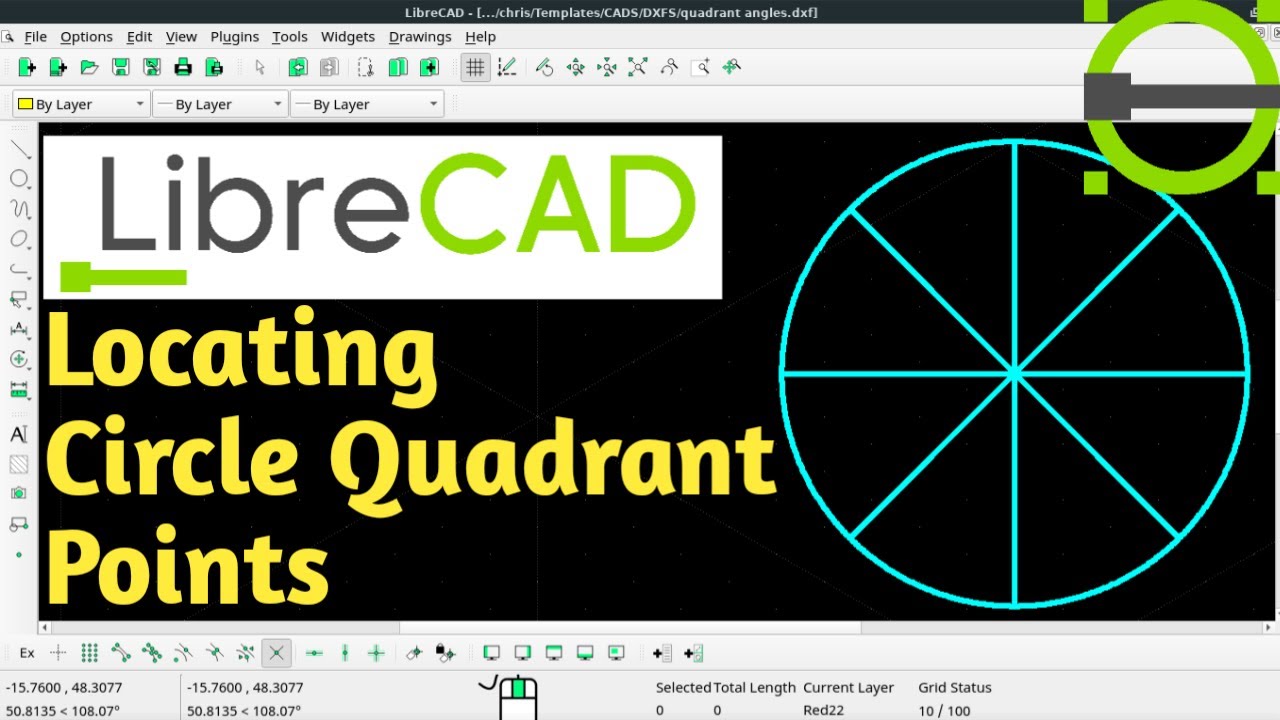This screenshot has width=1280, height=720.
Task: Toggle Restrict Horizontal
Action: pos(314,653)
